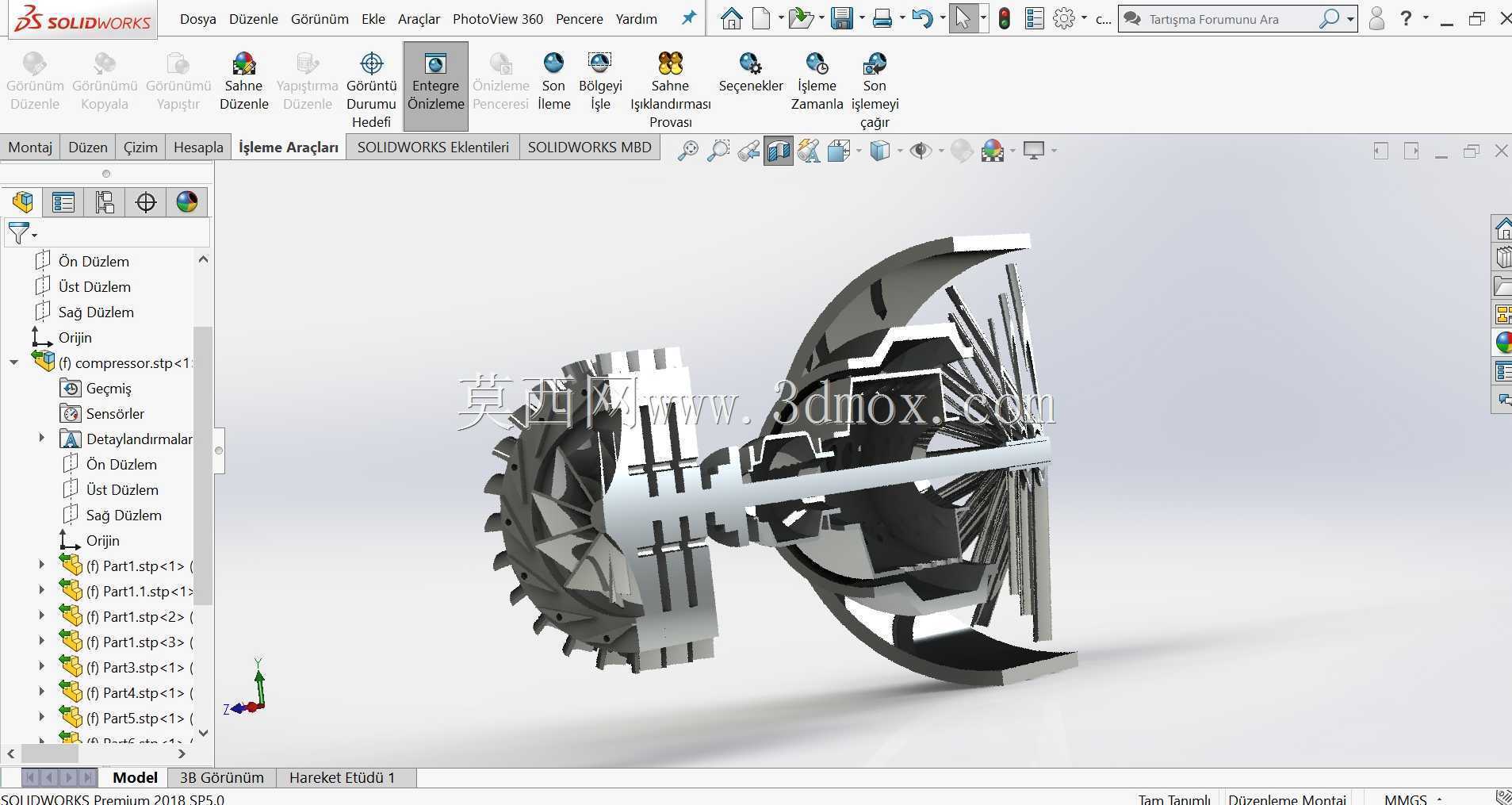Click the Rebuild traffic light icon
1512x805 pixels.
(x=1005, y=18)
